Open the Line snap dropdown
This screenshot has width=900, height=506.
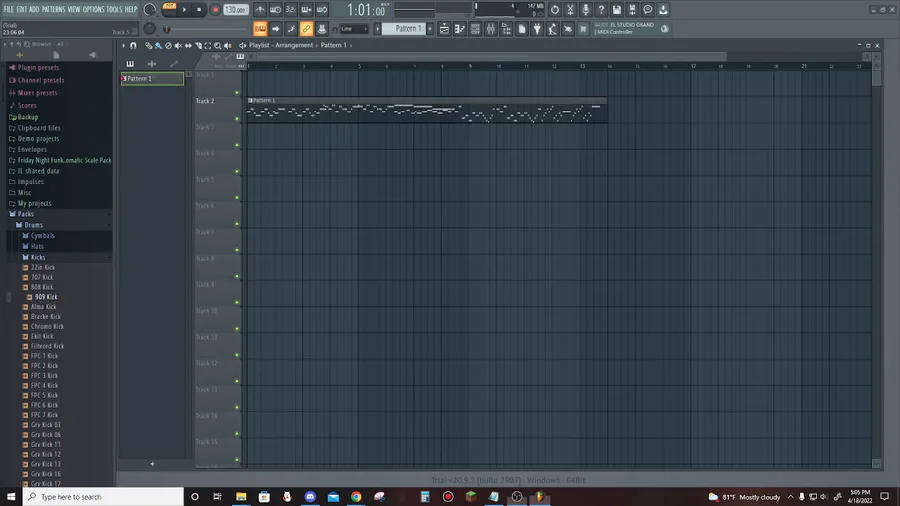click(354, 29)
